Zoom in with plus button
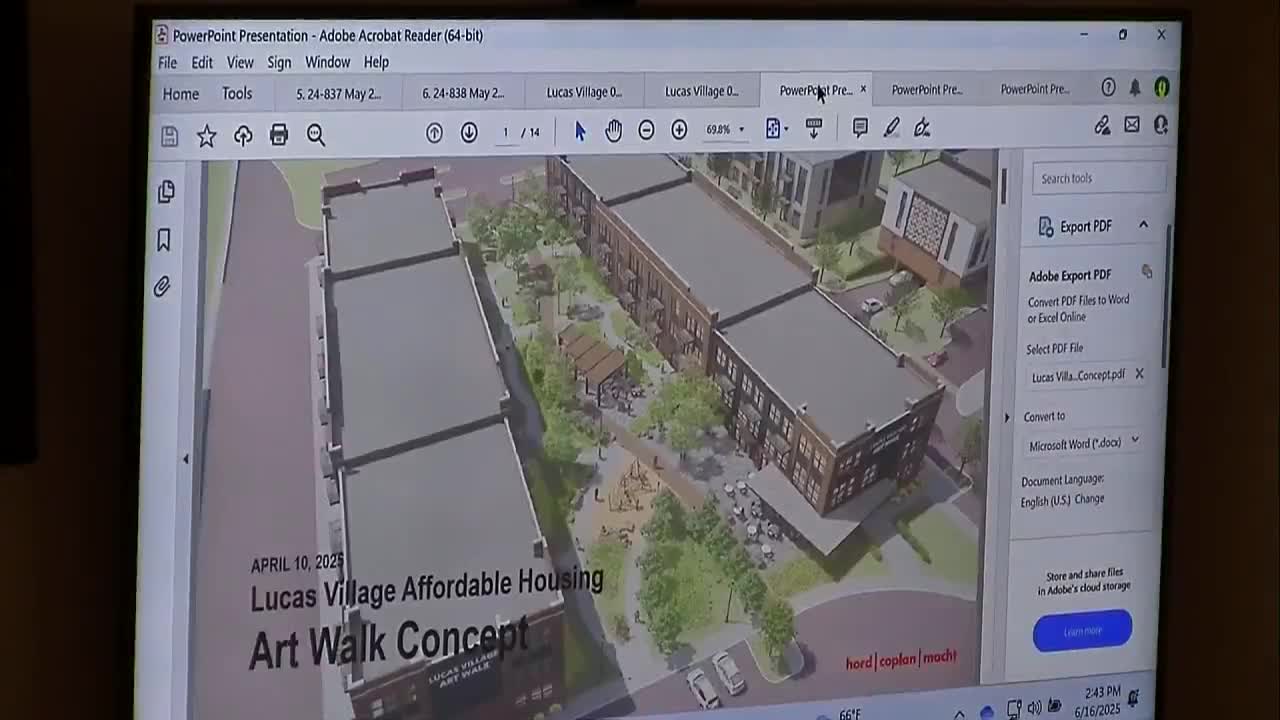The image size is (1280, 720). [679, 130]
